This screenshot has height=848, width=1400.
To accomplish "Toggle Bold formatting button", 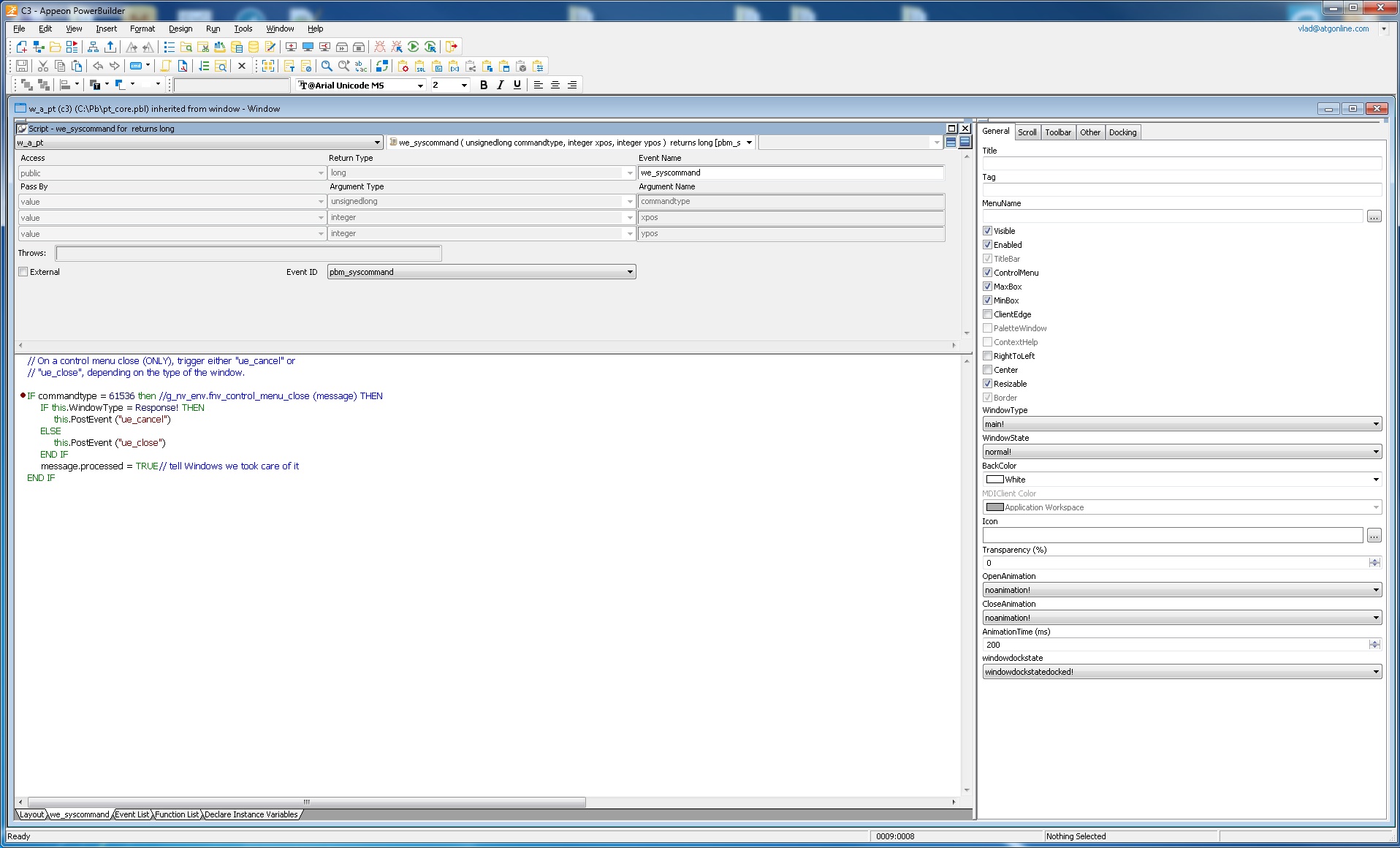I will click(x=483, y=85).
